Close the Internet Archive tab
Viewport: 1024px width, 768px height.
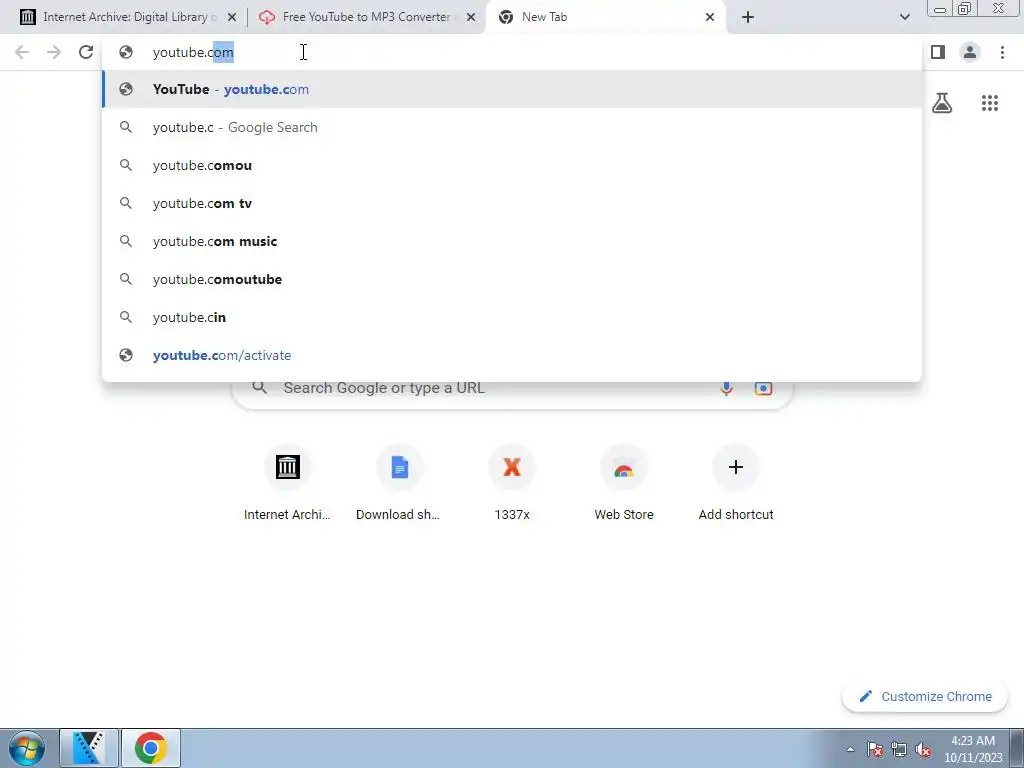point(231,17)
